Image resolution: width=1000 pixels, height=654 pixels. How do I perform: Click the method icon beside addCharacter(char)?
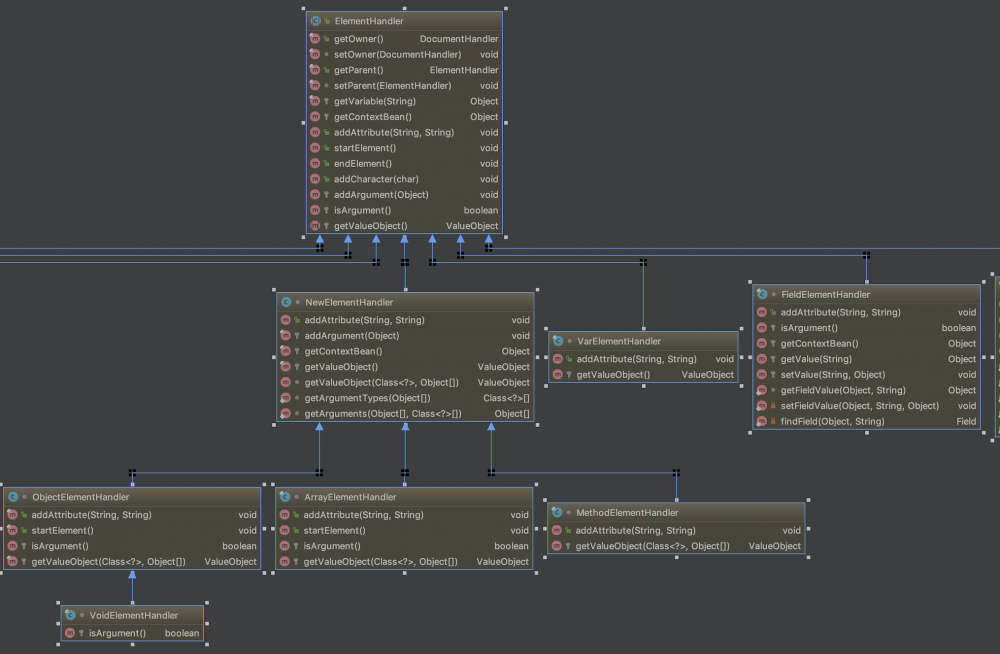tap(315, 179)
